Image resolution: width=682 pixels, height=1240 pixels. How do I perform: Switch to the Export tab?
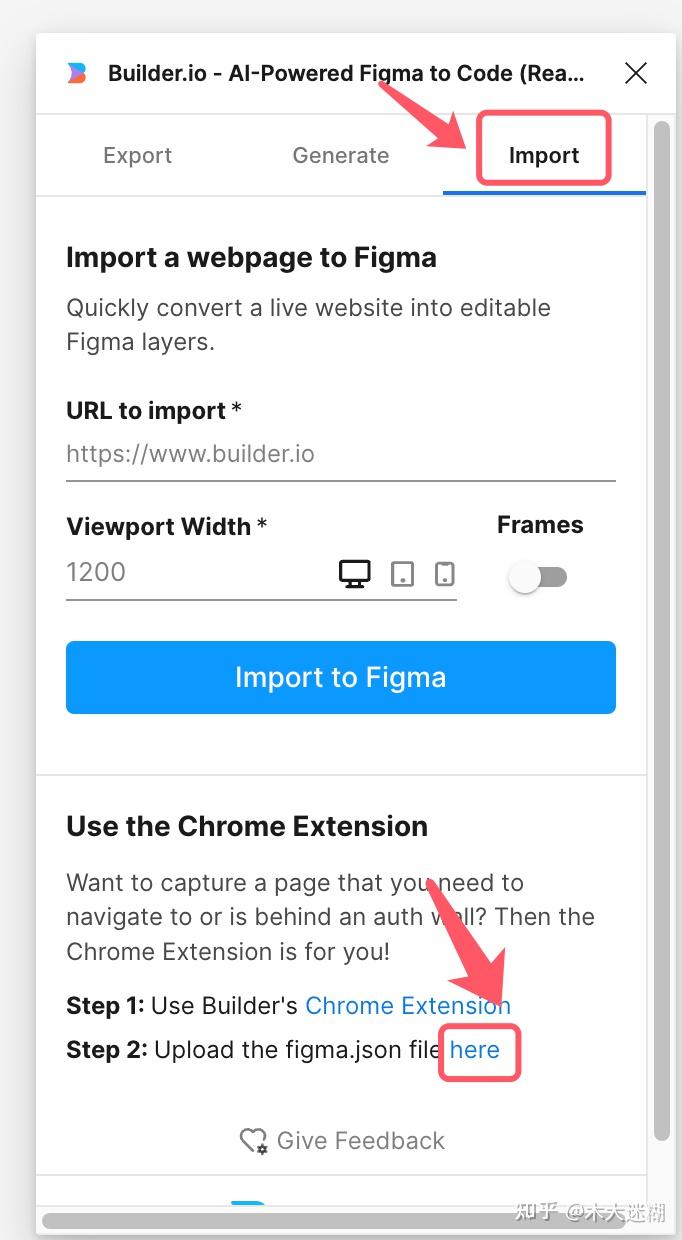pos(137,155)
